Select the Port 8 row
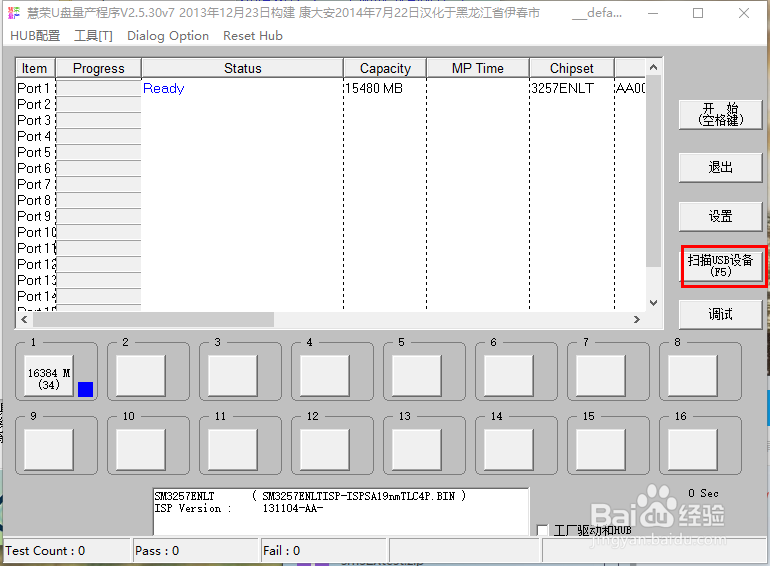 point(331,200)
